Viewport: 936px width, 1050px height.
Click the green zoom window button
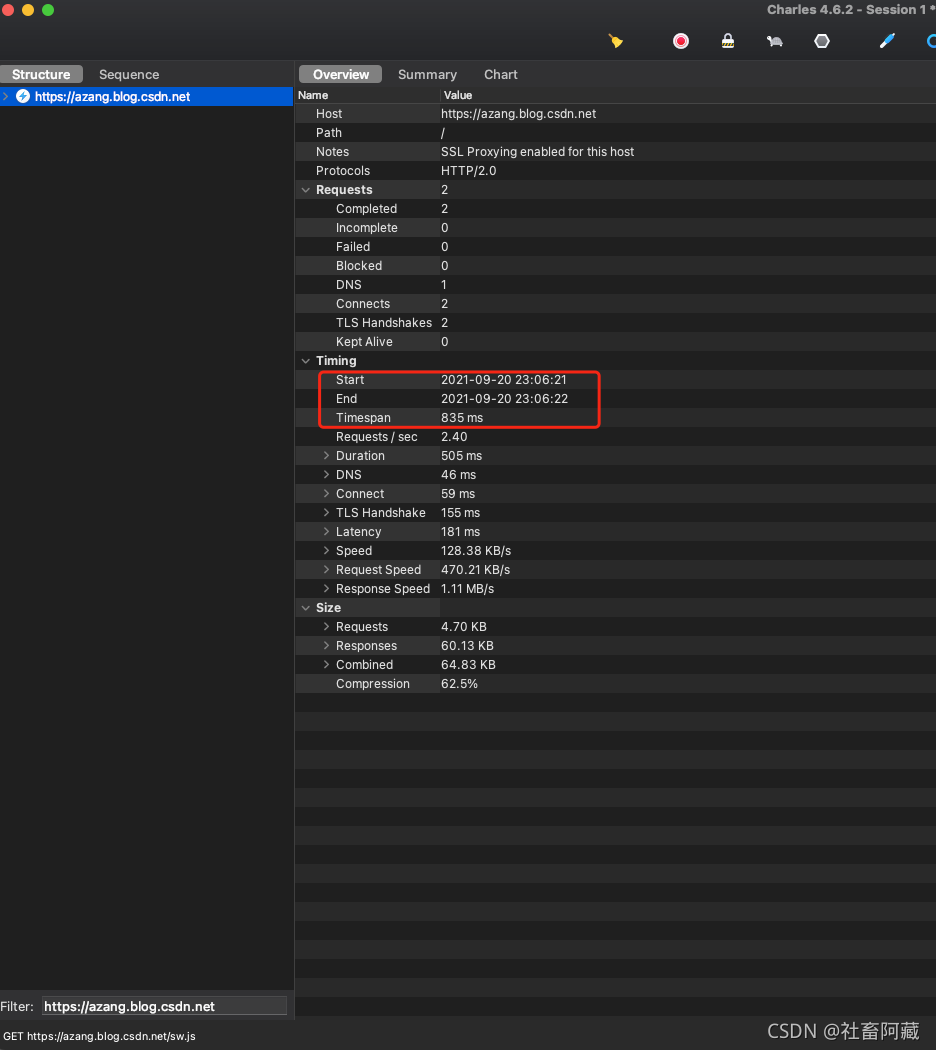coord(48,10)
